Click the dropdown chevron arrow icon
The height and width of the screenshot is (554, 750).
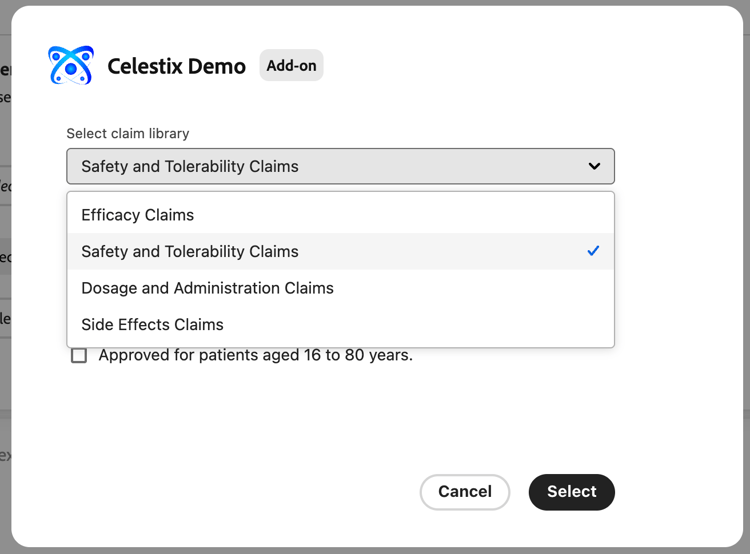pyautogui.click(x=594, y=166)
